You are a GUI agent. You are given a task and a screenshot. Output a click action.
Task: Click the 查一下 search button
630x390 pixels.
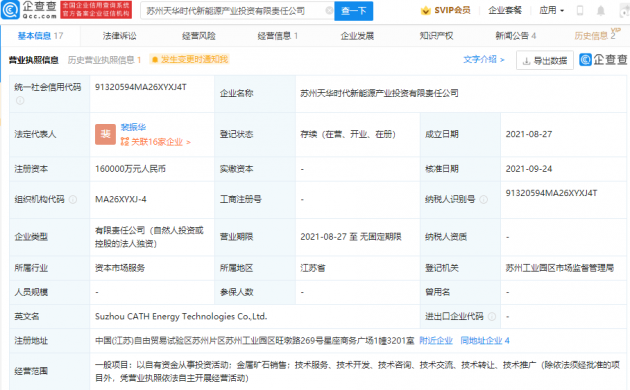tap(354, 11)
